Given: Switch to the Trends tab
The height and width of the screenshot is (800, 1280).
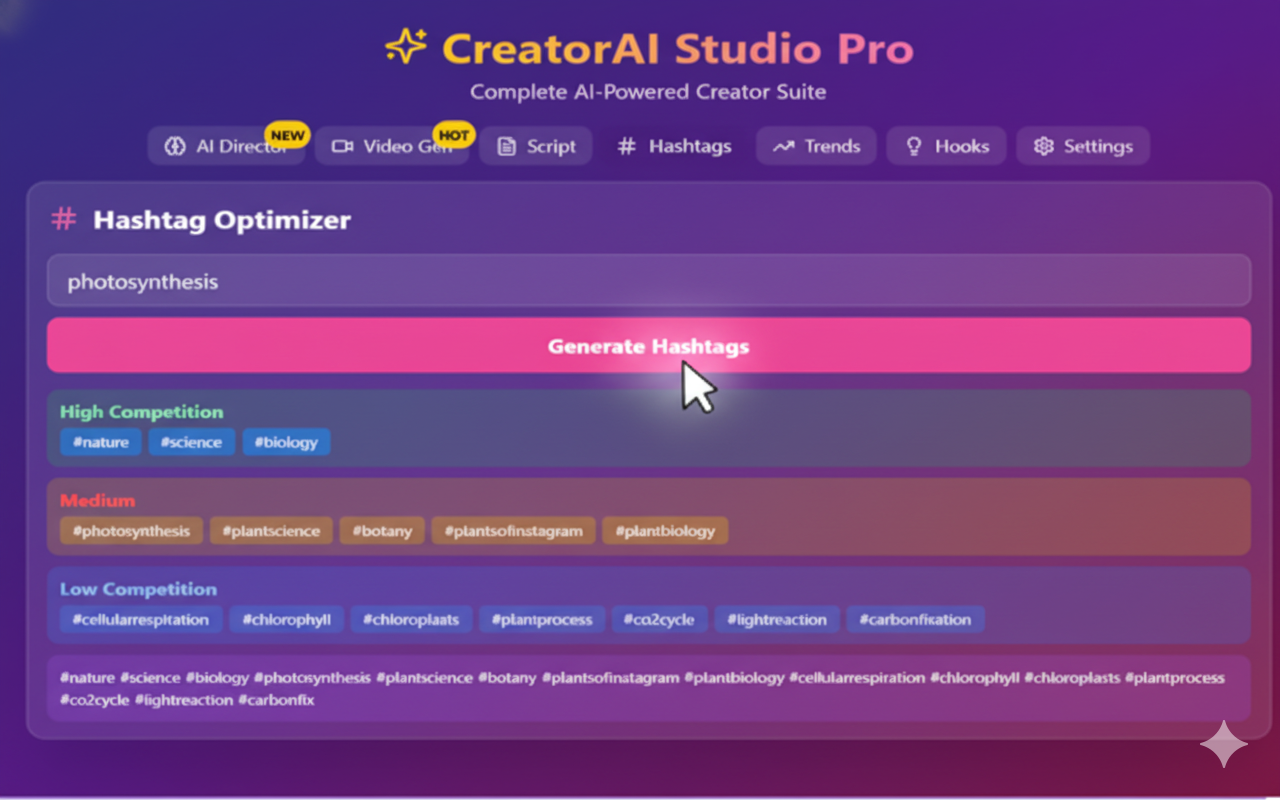Looking at the screenshot, I should 816,145.
